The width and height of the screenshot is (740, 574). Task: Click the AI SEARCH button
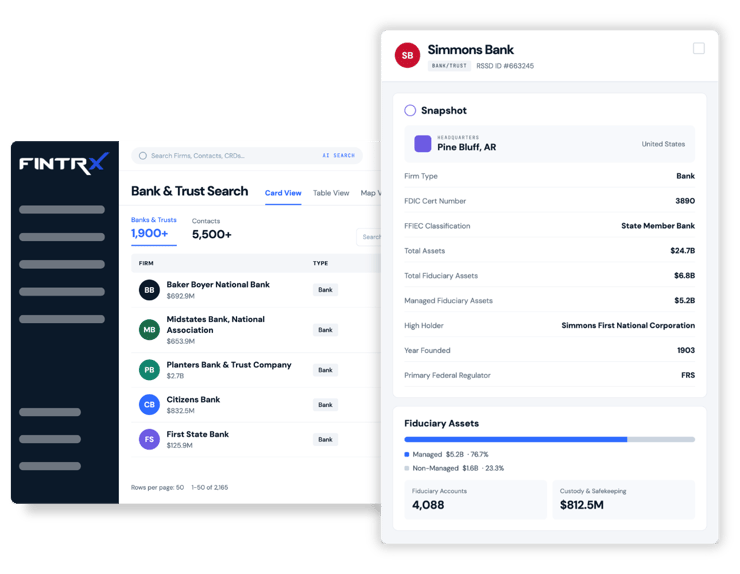[x=338, y=155]
